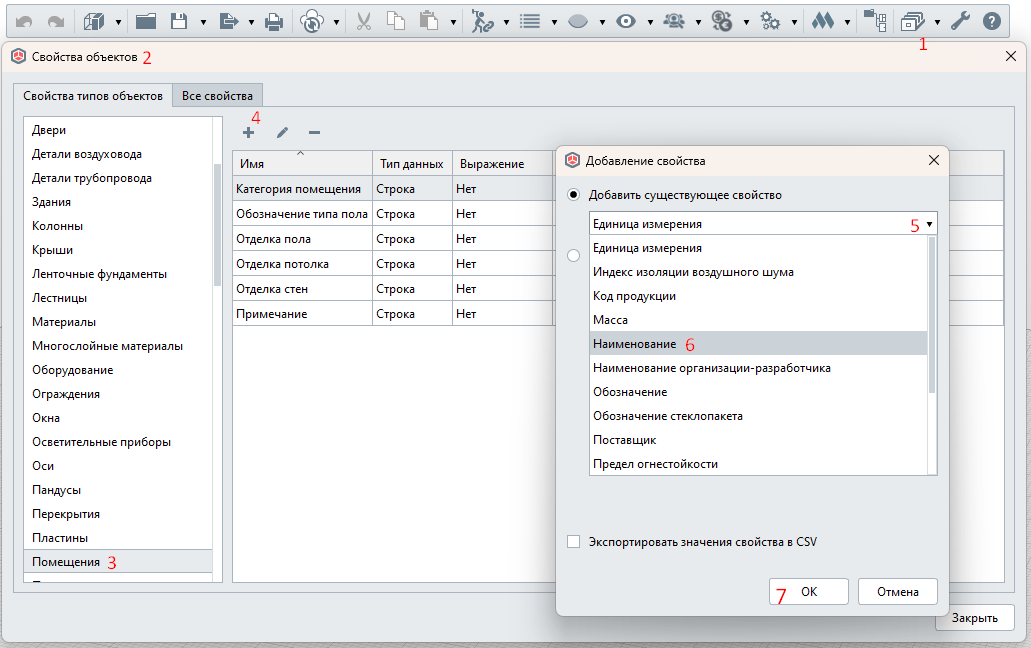
Task: Open the dropdown arrow beside the export icon
Action: 251,22
